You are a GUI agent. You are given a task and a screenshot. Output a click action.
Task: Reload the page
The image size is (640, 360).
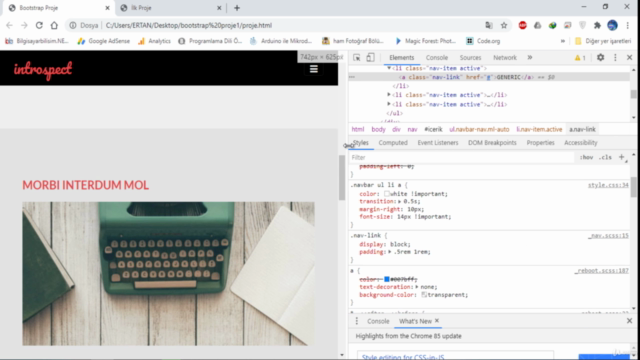[39, 25]
